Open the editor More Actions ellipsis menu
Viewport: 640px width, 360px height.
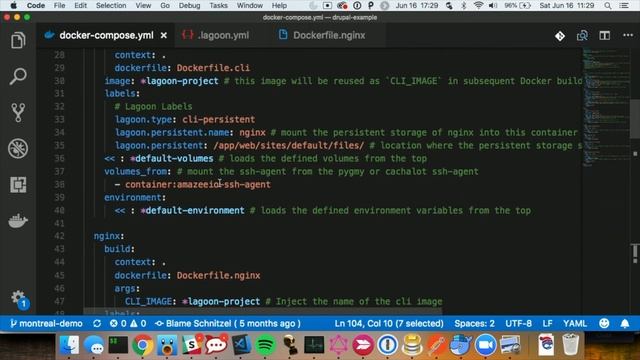[x=628, y=36]
